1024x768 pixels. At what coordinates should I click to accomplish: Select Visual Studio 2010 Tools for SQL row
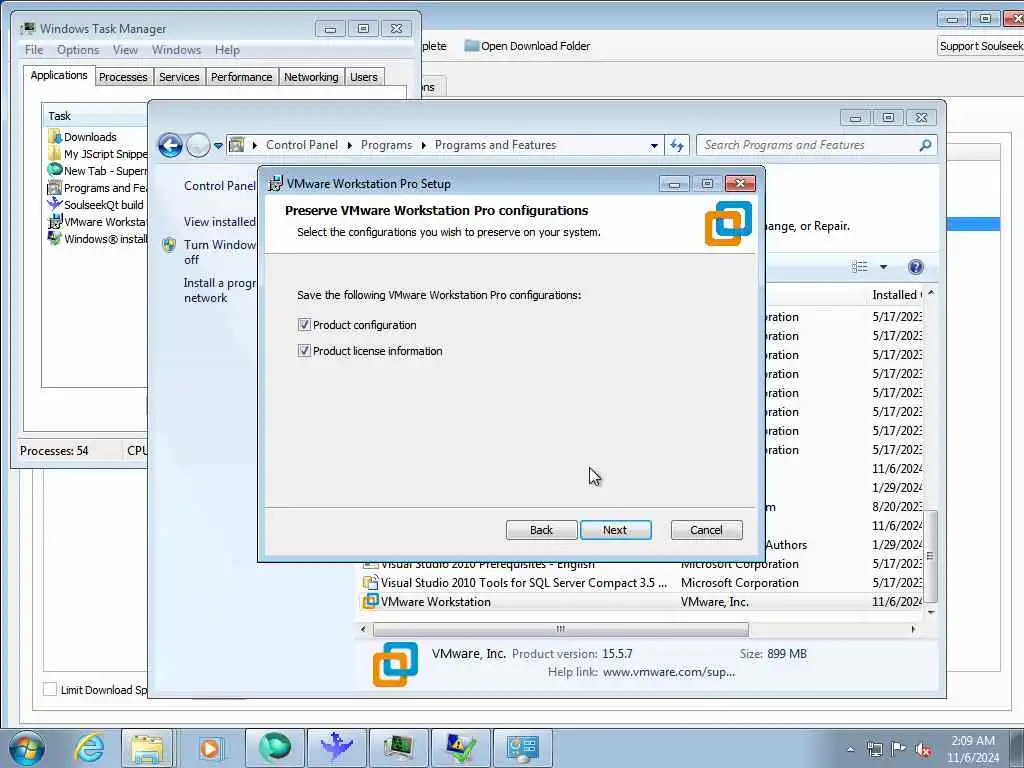pos(641,583)
